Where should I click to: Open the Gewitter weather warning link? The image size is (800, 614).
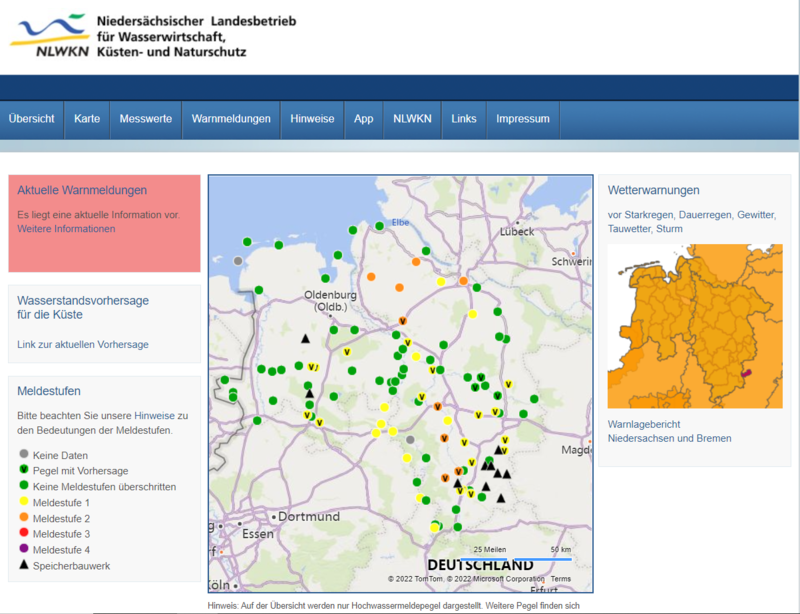click(x=756, y=215)
